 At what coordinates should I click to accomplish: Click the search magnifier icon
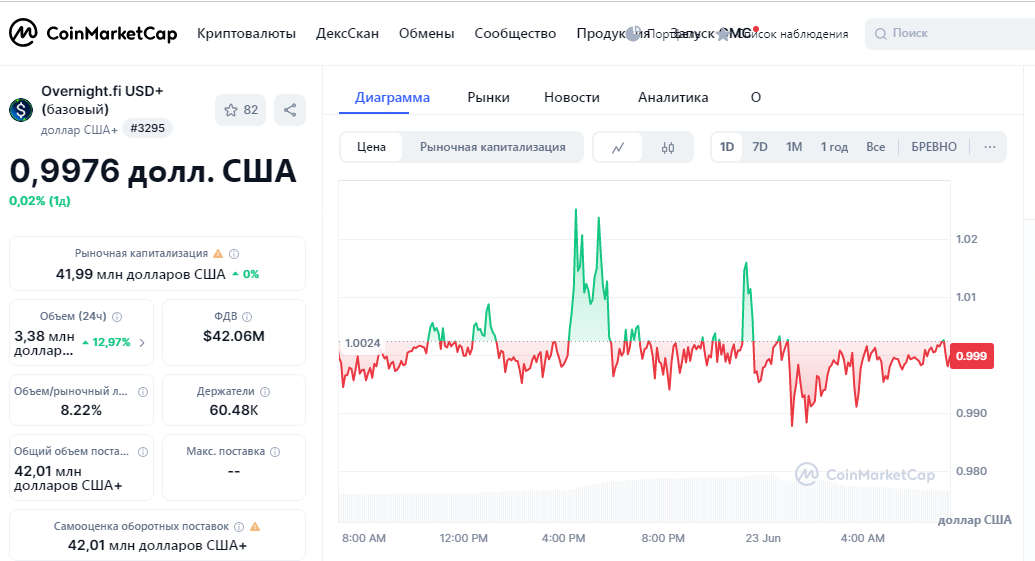(x=881, y=34)
